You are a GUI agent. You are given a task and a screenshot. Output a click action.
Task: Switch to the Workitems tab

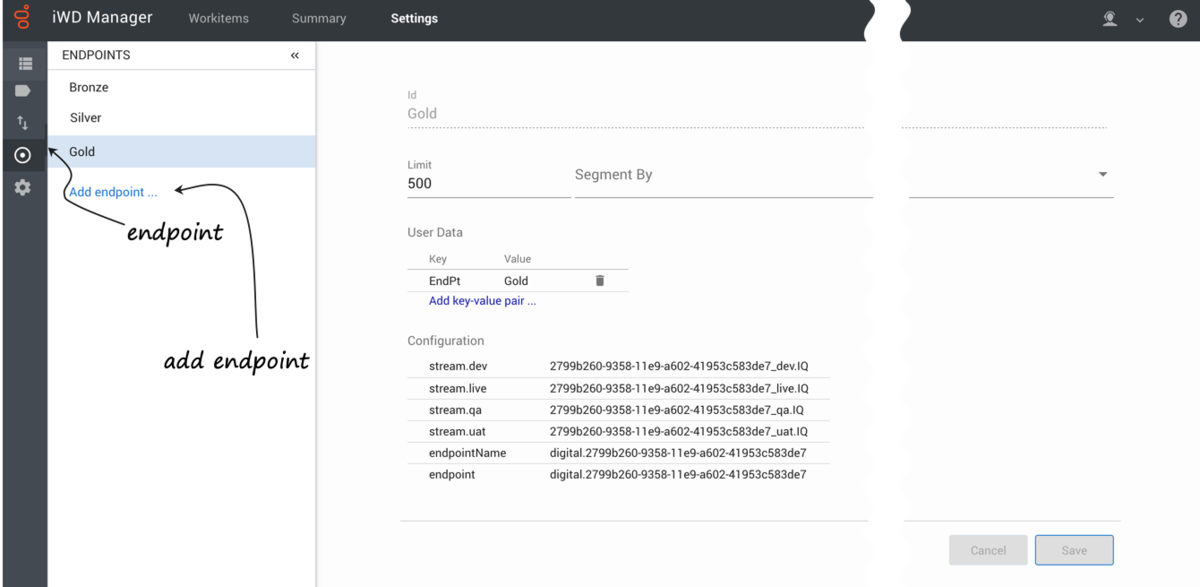point(218,19)
